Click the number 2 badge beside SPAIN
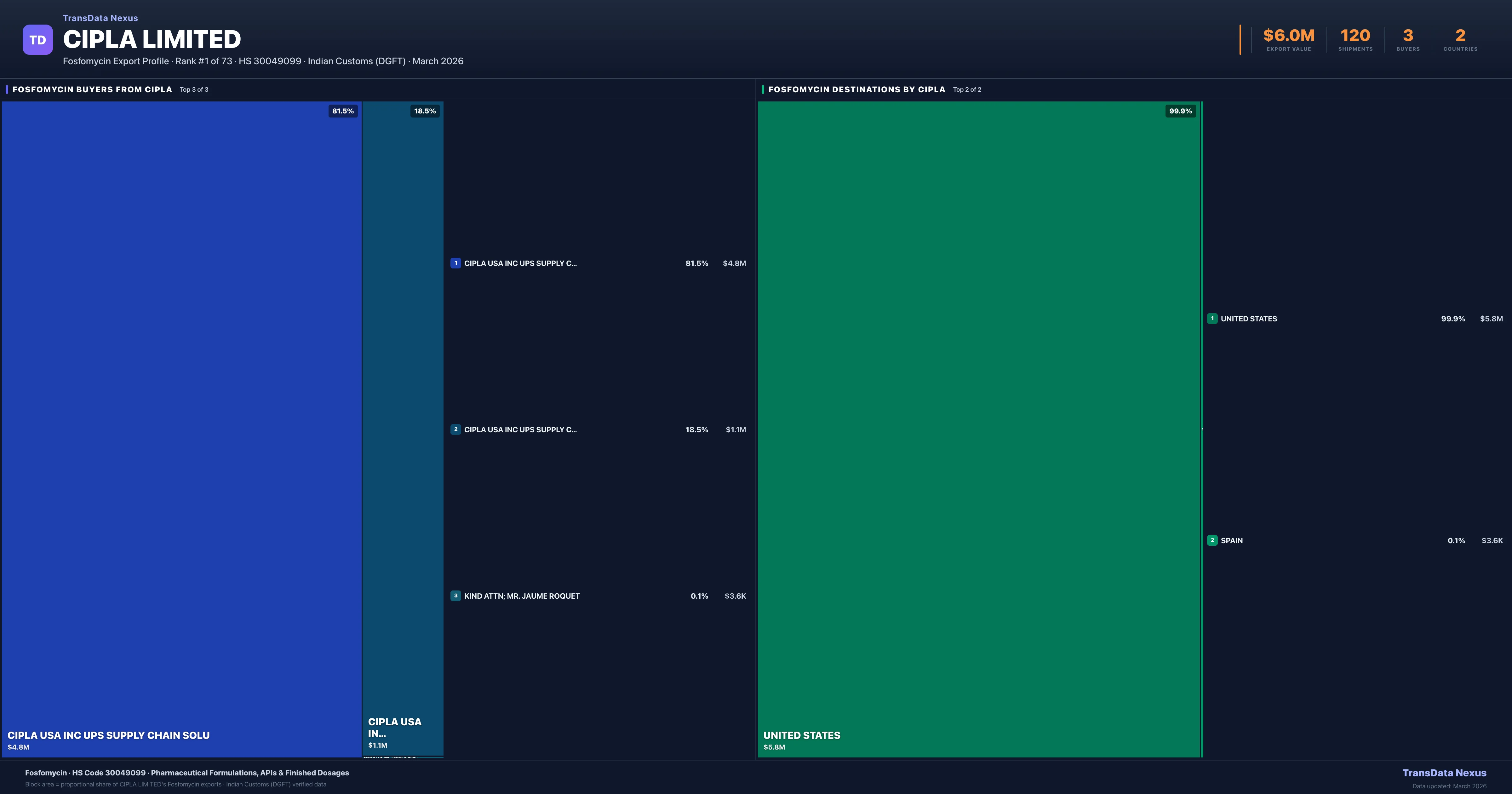This screenshot has width=1512, height=794. pos(1213,540)
